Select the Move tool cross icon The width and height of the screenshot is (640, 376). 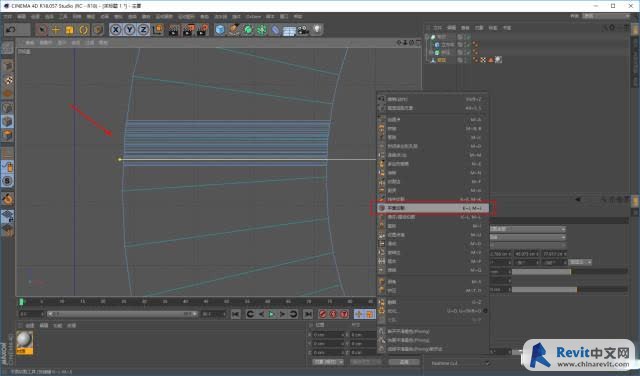(x=56, y=30)
